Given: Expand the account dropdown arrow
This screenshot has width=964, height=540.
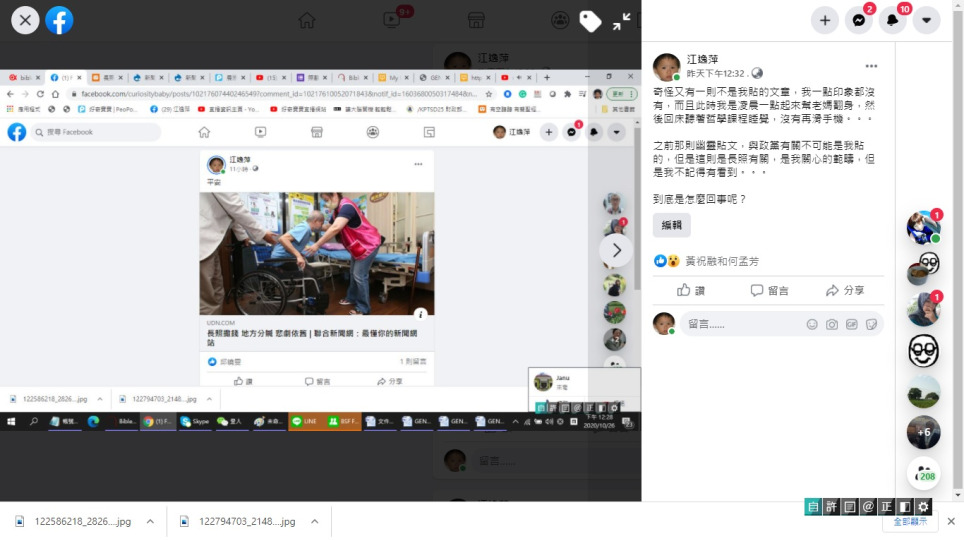Looking at the screenshot, I should [x=927, y=20].
